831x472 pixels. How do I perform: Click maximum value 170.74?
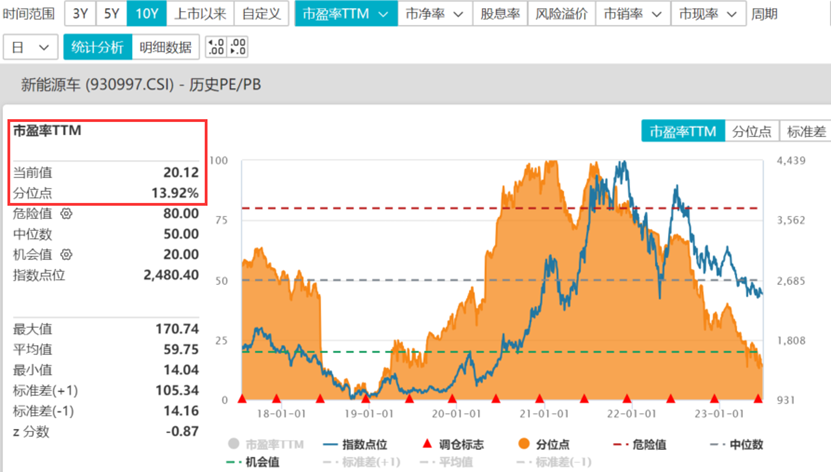coord(177,329)
